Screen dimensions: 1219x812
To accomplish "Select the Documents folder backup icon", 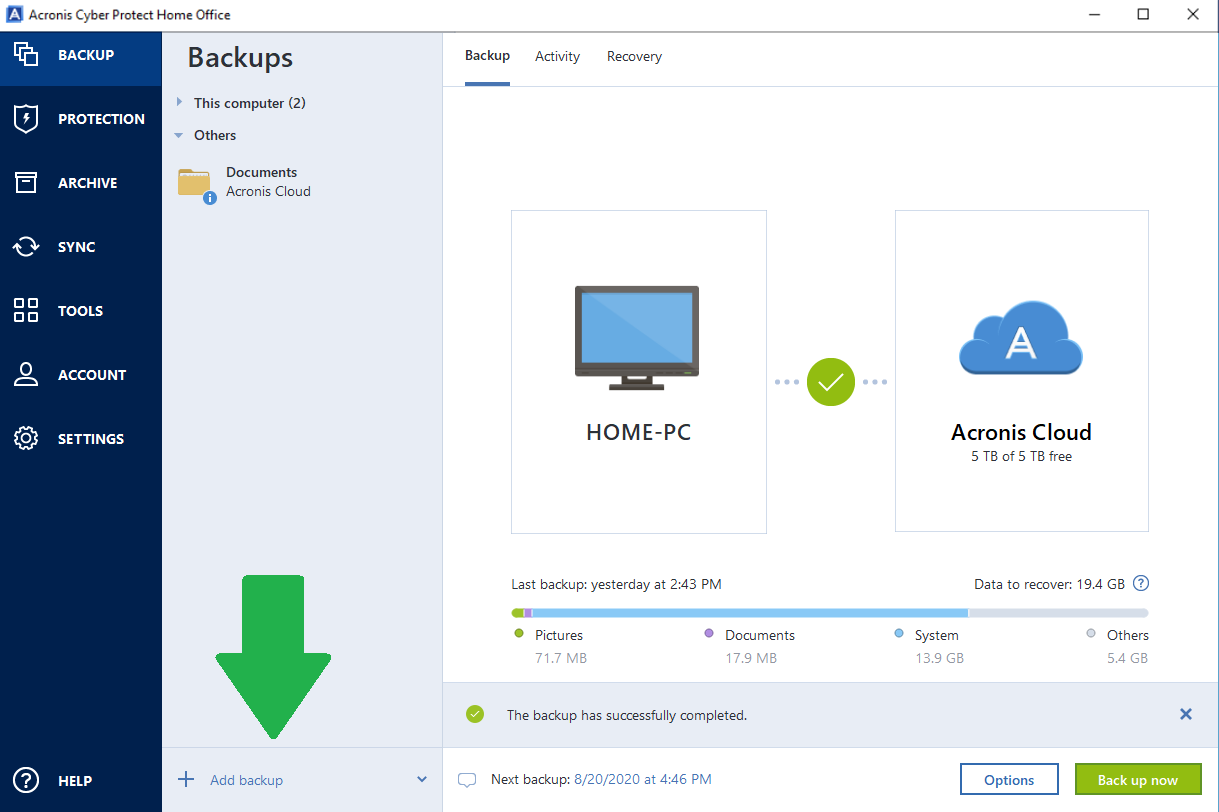I will [x=196, y=185].
